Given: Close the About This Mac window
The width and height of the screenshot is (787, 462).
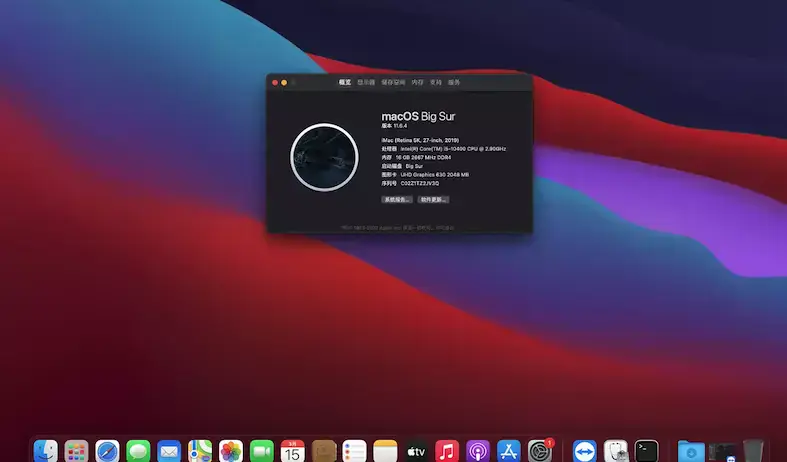Looking at the screenshot, I should (275, 82).
